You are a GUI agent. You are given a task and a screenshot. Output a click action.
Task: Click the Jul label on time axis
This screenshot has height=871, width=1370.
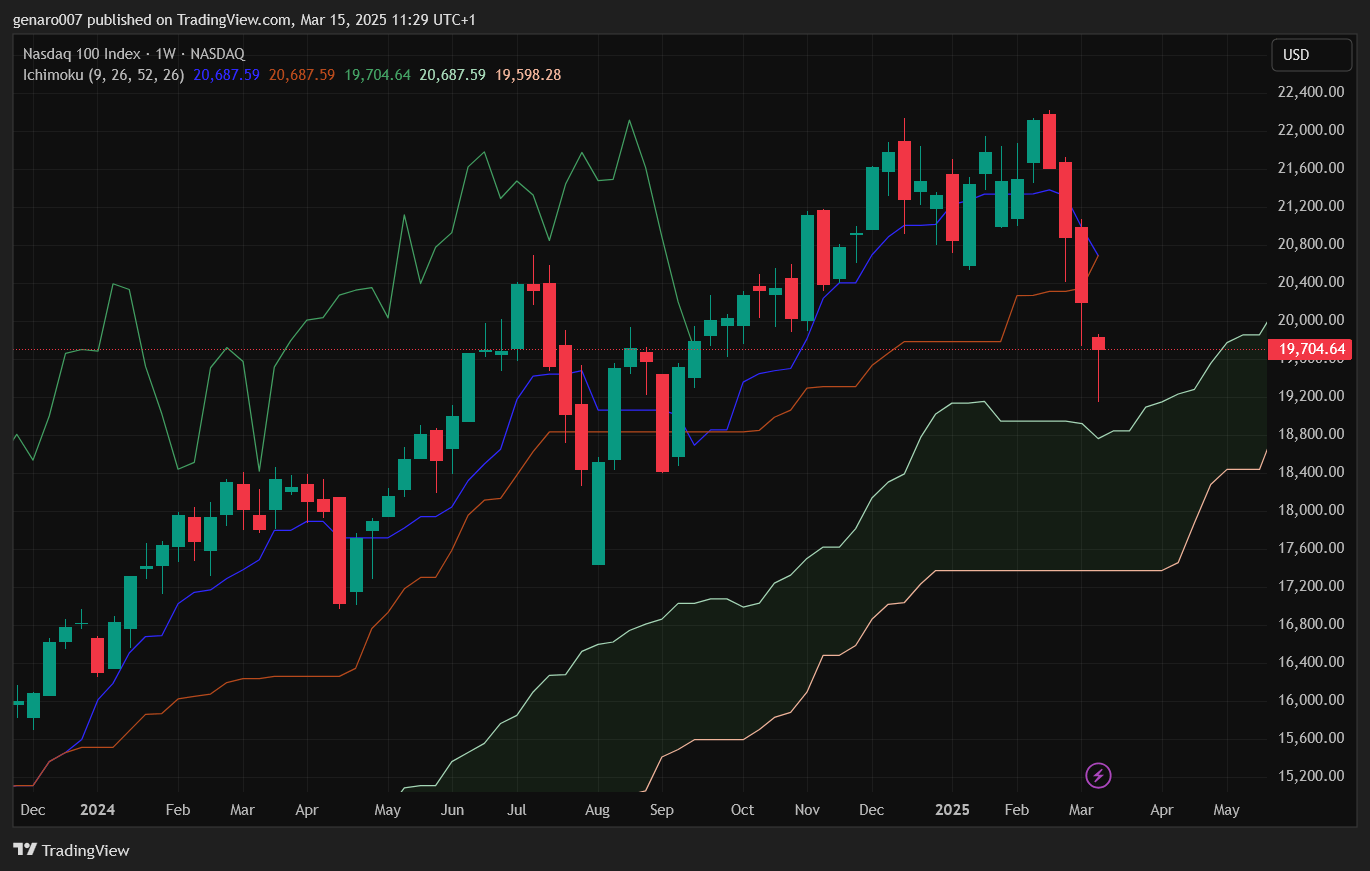(517, 810)
